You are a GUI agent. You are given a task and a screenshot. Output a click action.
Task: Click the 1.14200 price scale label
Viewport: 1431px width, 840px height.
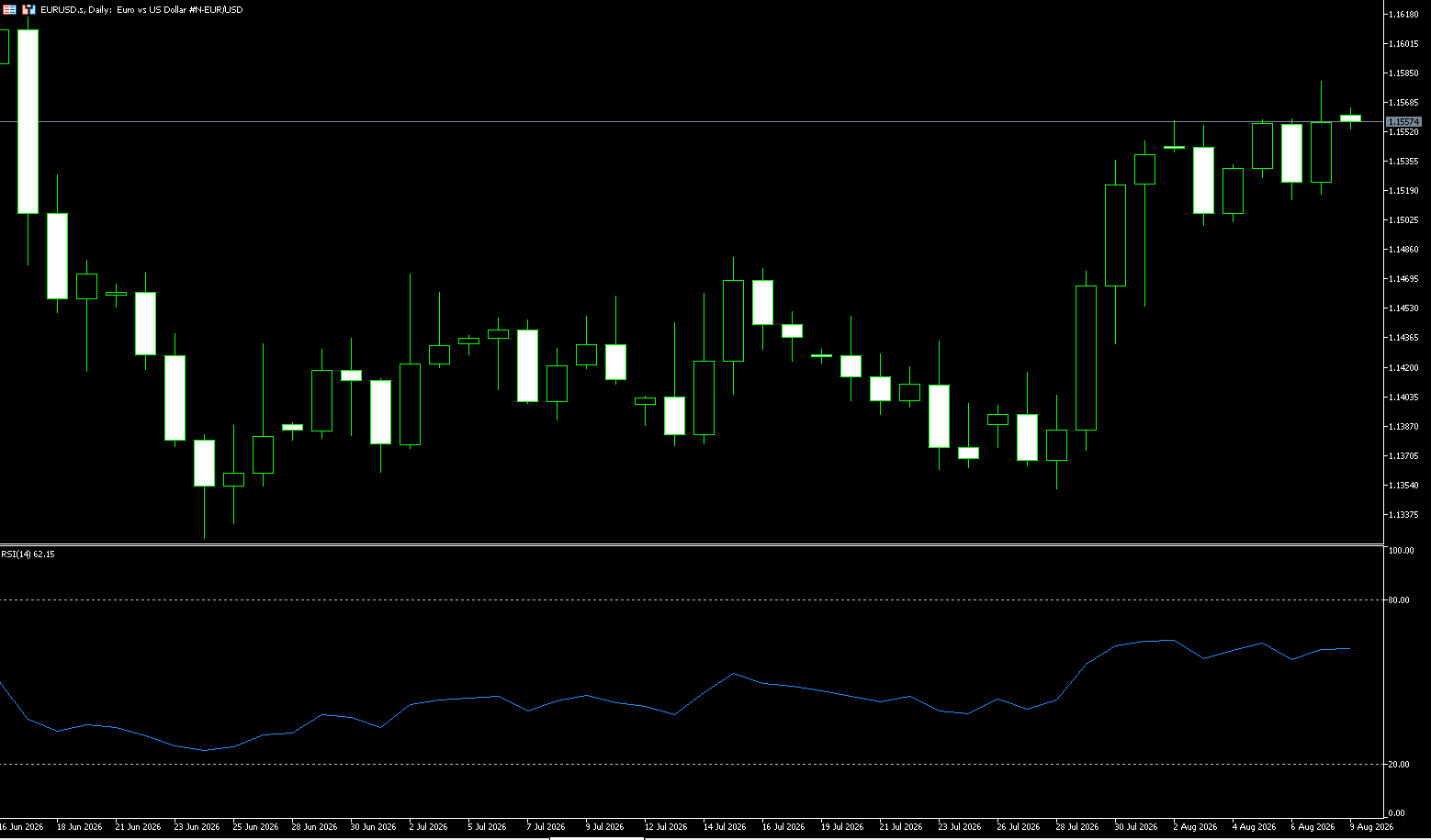pyautogui.click(x=1403, y=368)
